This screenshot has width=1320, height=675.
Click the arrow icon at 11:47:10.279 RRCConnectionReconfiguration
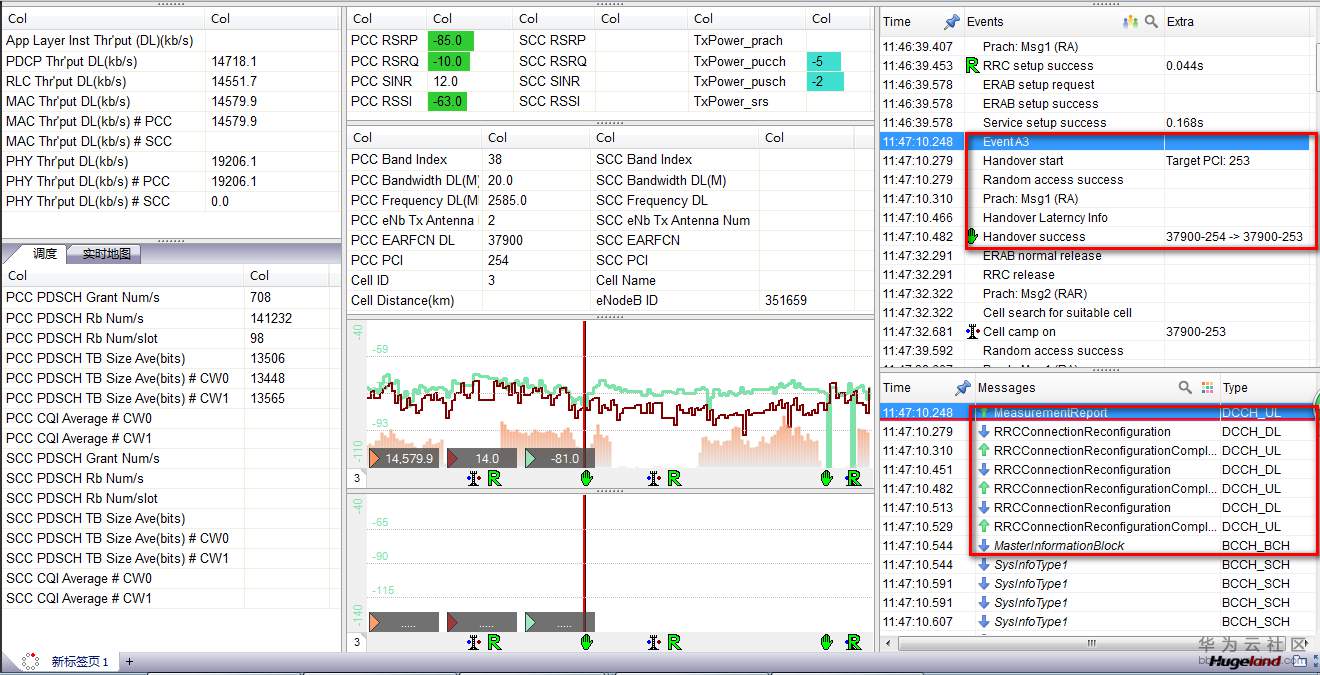984,431
